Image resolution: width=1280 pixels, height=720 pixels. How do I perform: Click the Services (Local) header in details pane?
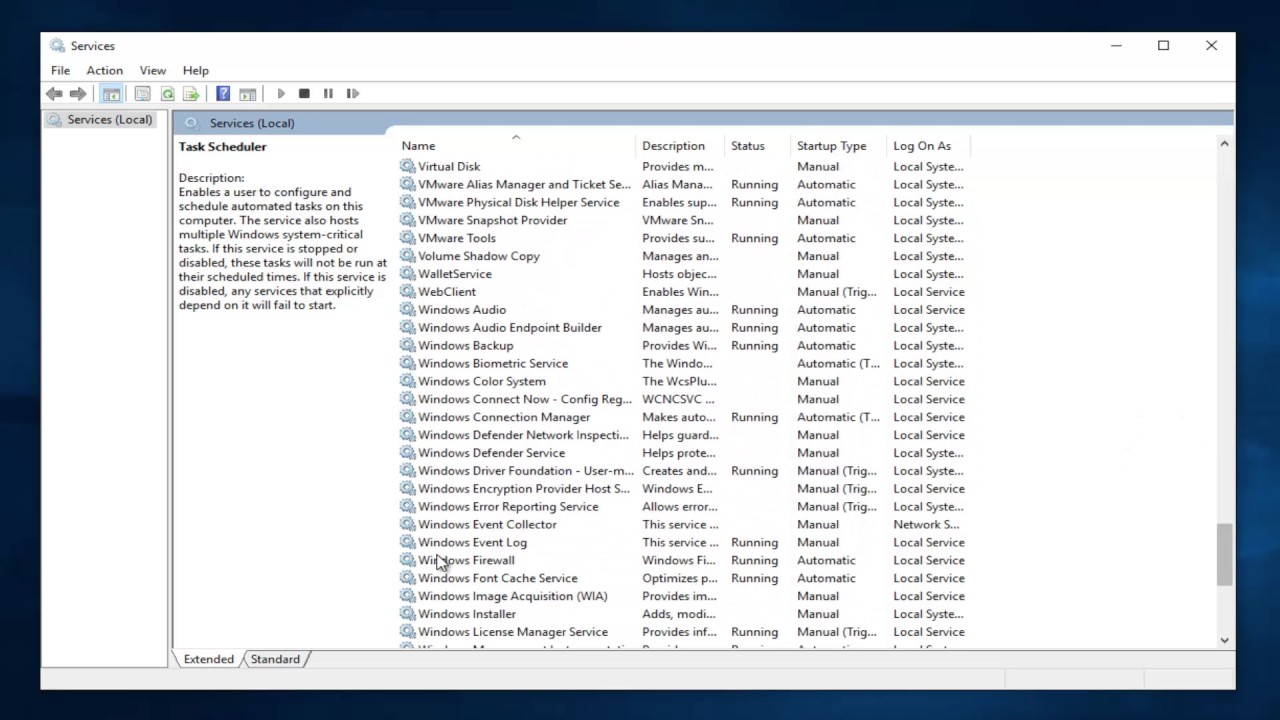[252, 124]
